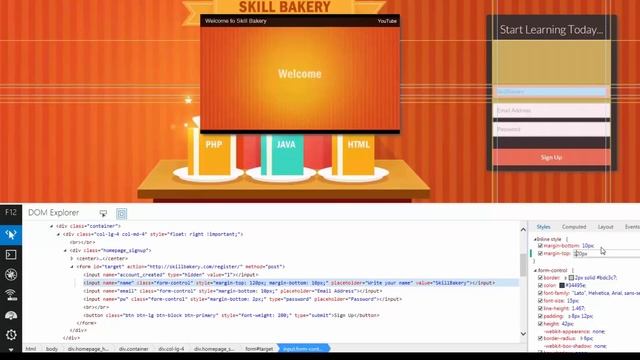Disable the color property checkbox
640x360 pixels.
pos(540,285)
